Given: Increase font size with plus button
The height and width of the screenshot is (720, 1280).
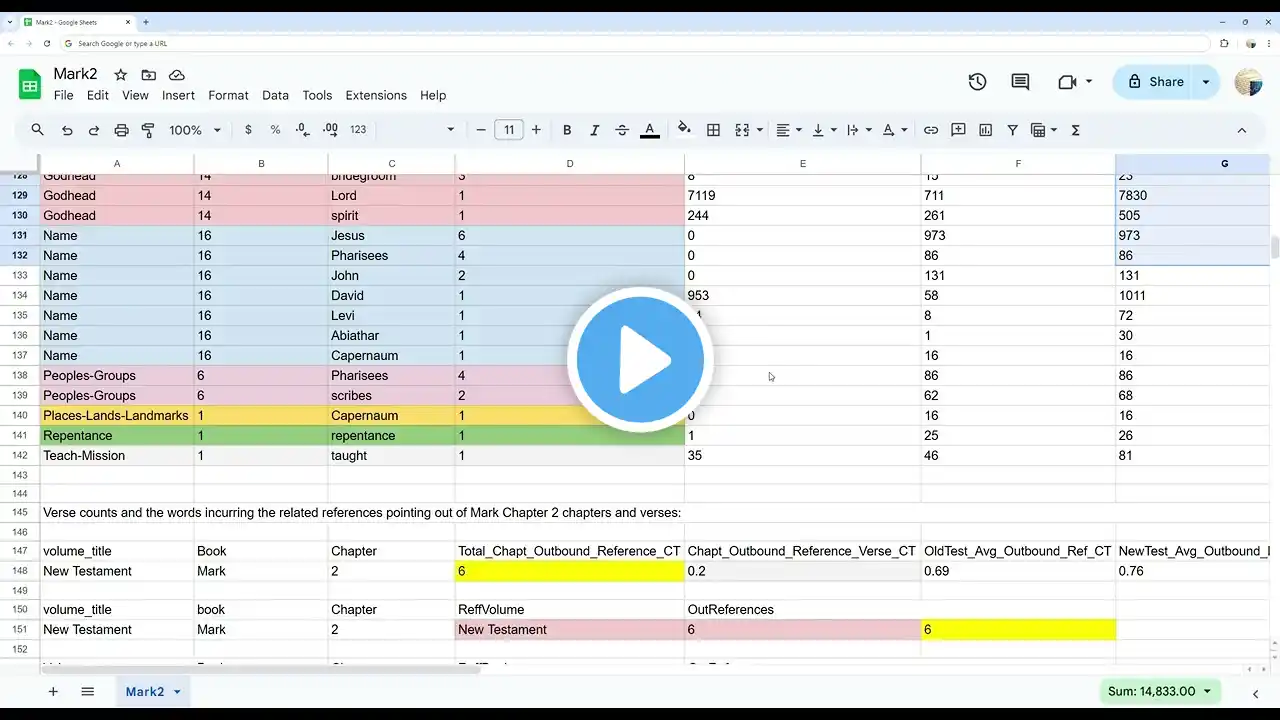Looking at the screenshot, I should click(536, 130).
